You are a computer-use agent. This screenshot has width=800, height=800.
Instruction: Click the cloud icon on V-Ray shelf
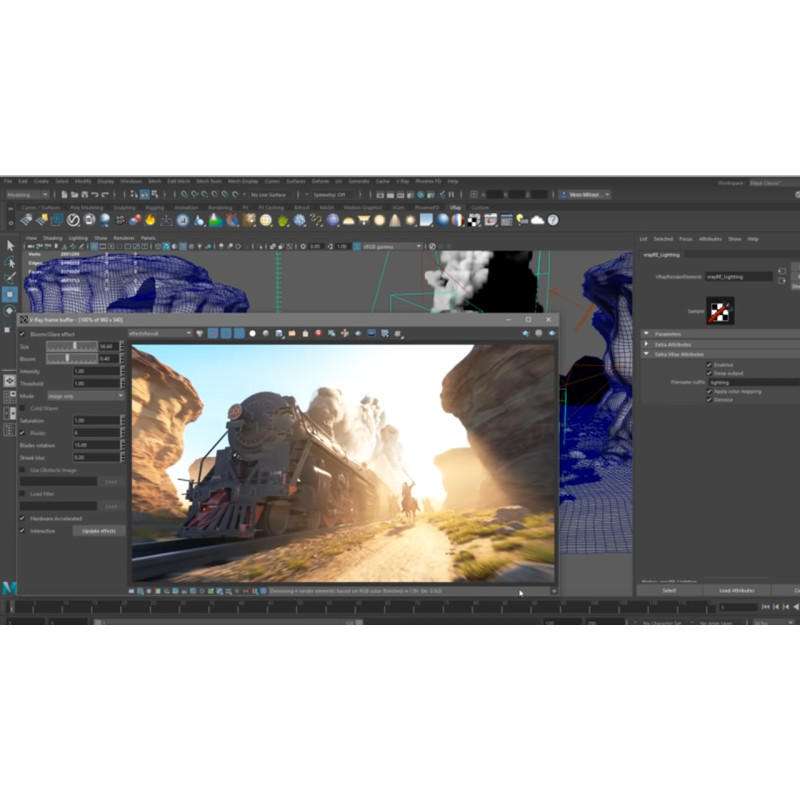(x=537, y=220)
